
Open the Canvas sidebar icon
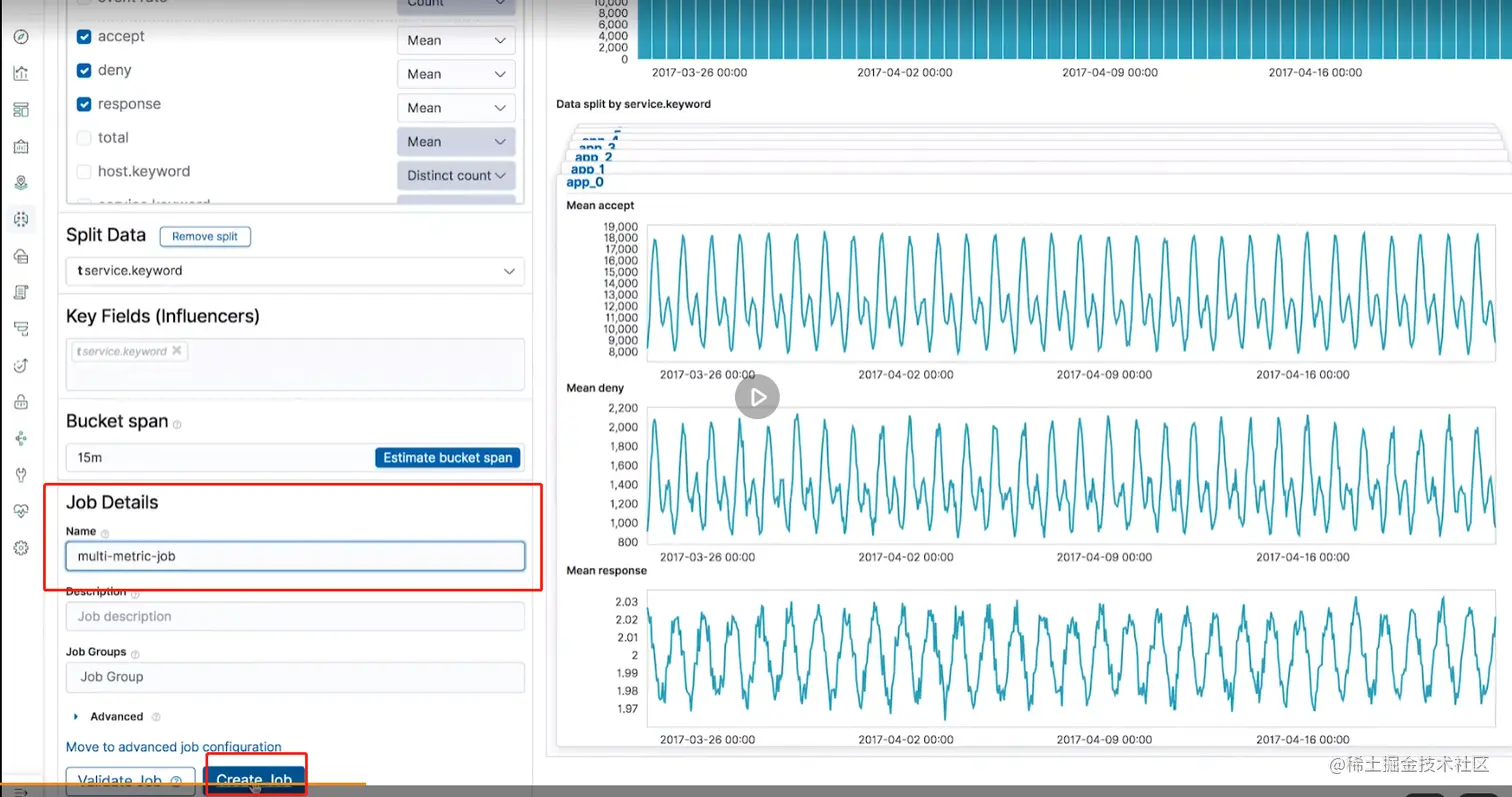(x=21, y=147)
